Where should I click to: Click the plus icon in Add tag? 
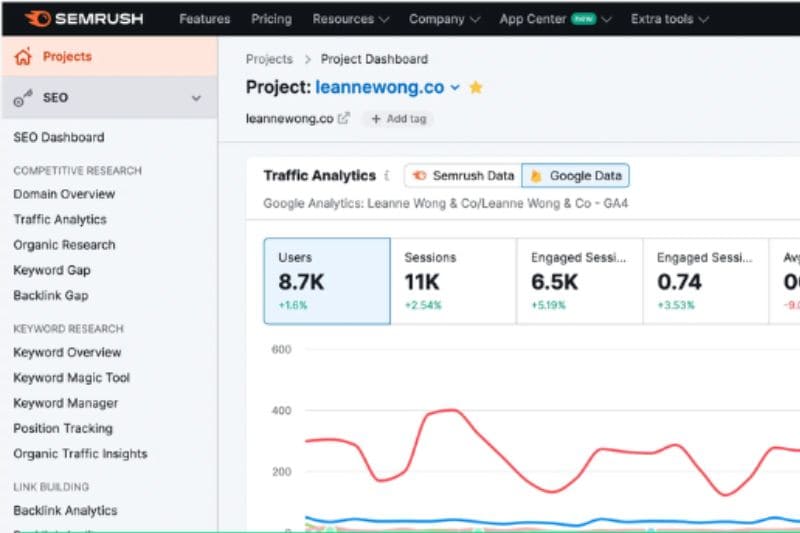[376, 119]
